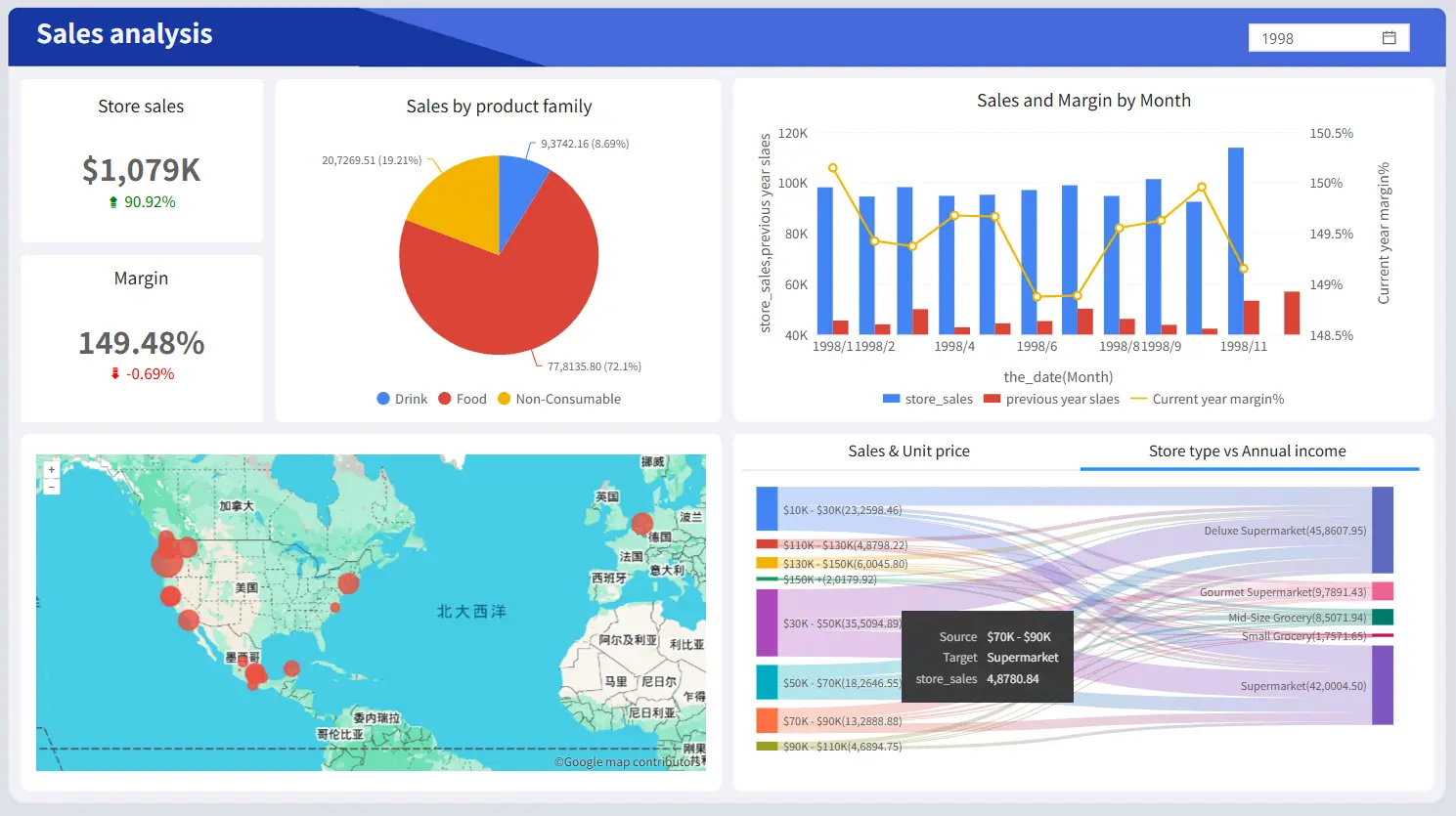The height and width of the screenshot is (816, 1456).
Task: Open the 1998 year selector
Action: pyautogui.click(x=1315, y=38)
